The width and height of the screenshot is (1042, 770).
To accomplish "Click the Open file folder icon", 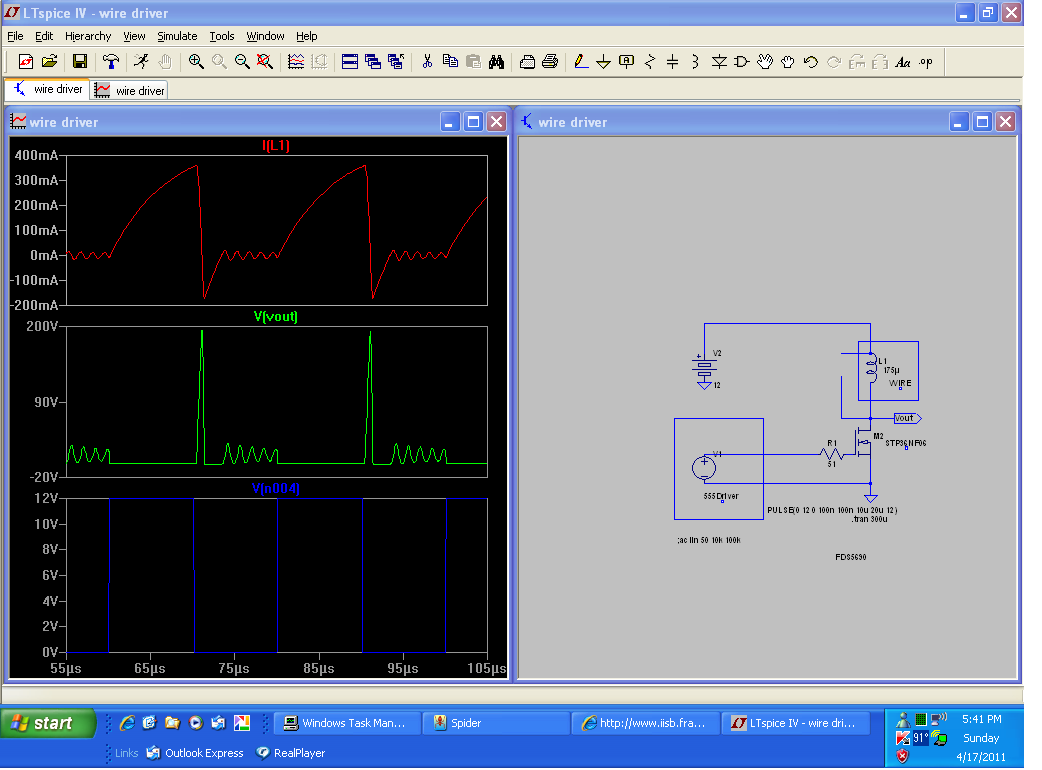I will [x=49, y=62].
